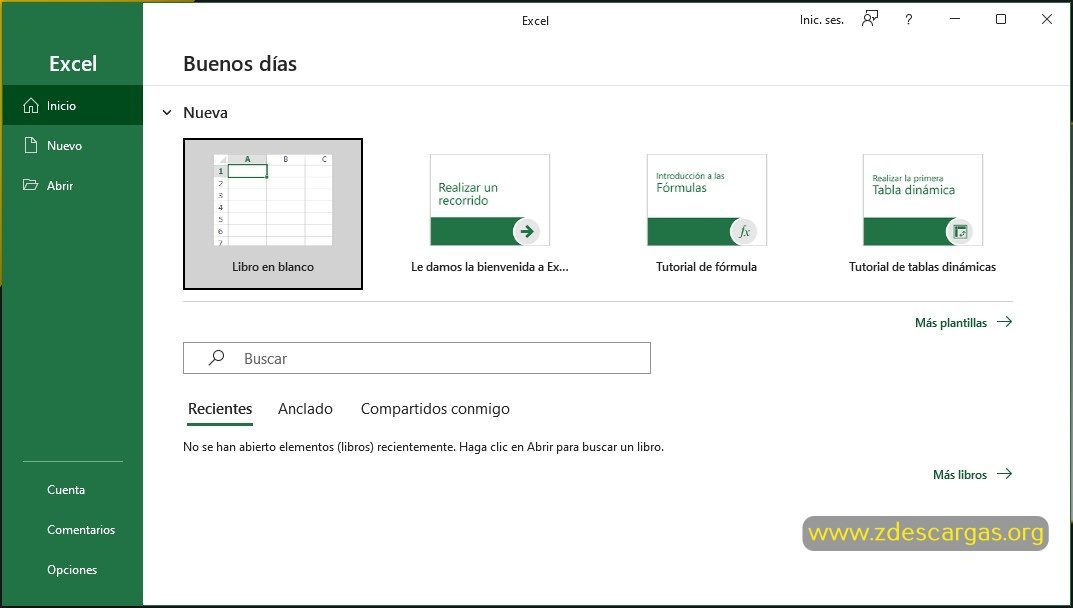Select the Inicio label in the sidebar
Screen dimensions: 1073x608
[61, 105]
